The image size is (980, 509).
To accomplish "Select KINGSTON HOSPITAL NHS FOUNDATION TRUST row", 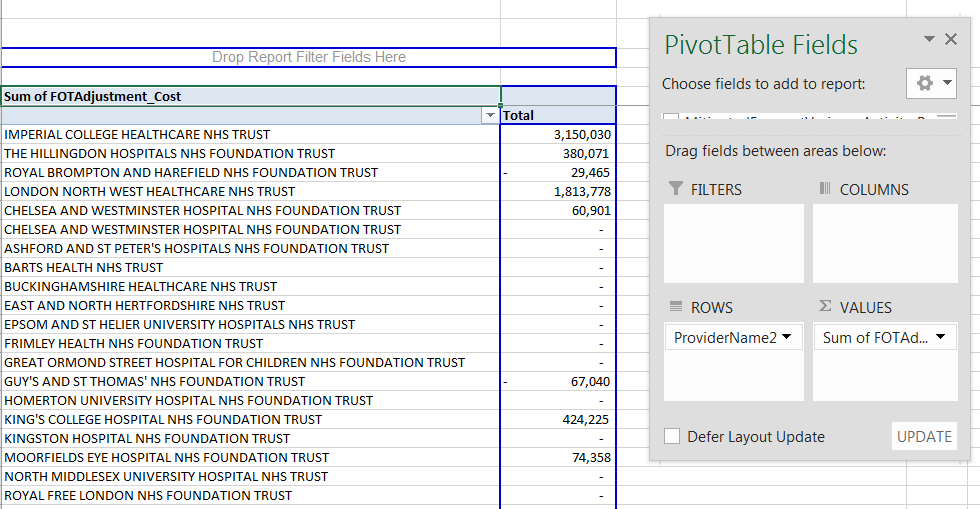I will click(251, 438).
